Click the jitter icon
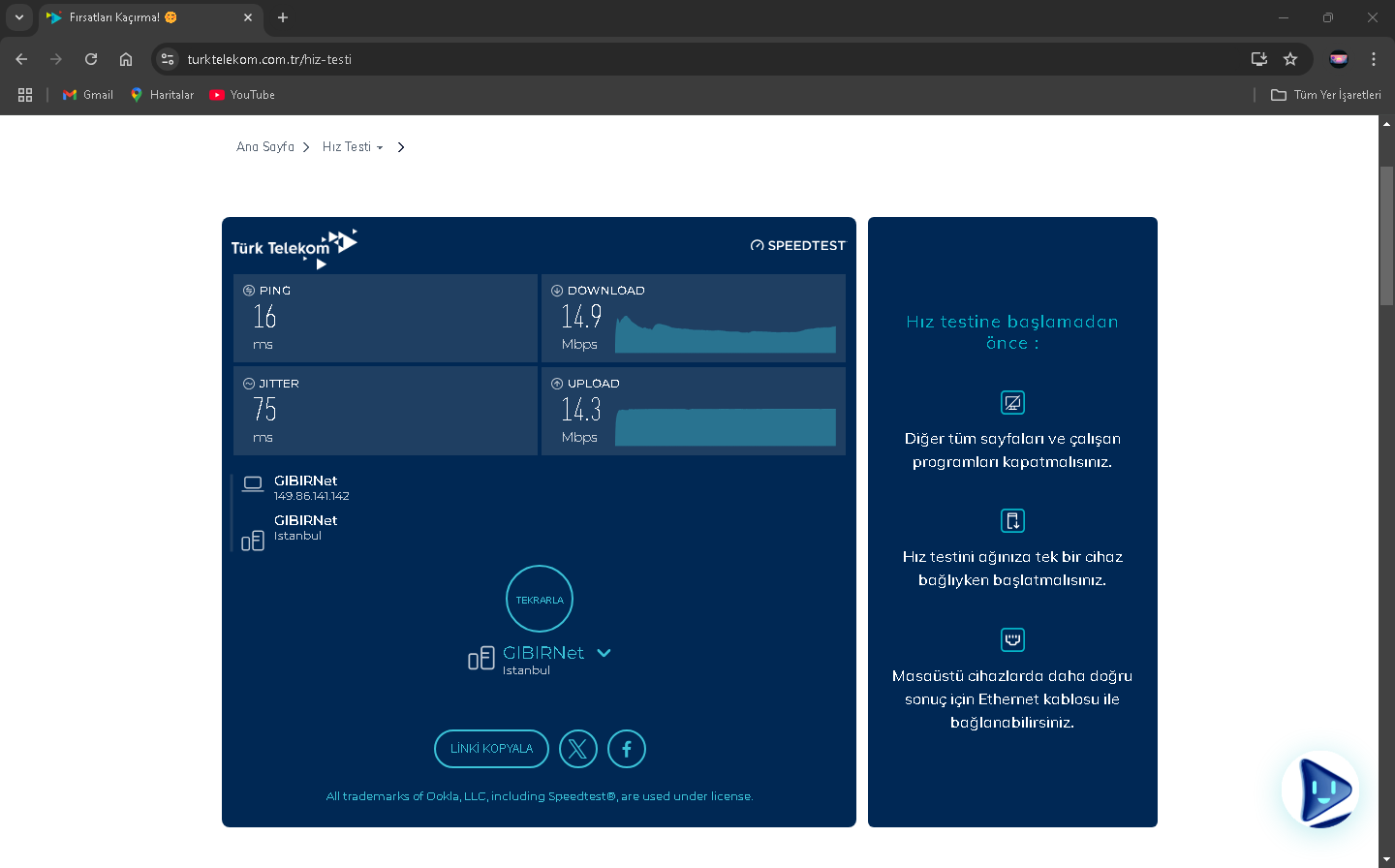The height and width of the screenshot is (868, 1395). coord(249,384)
